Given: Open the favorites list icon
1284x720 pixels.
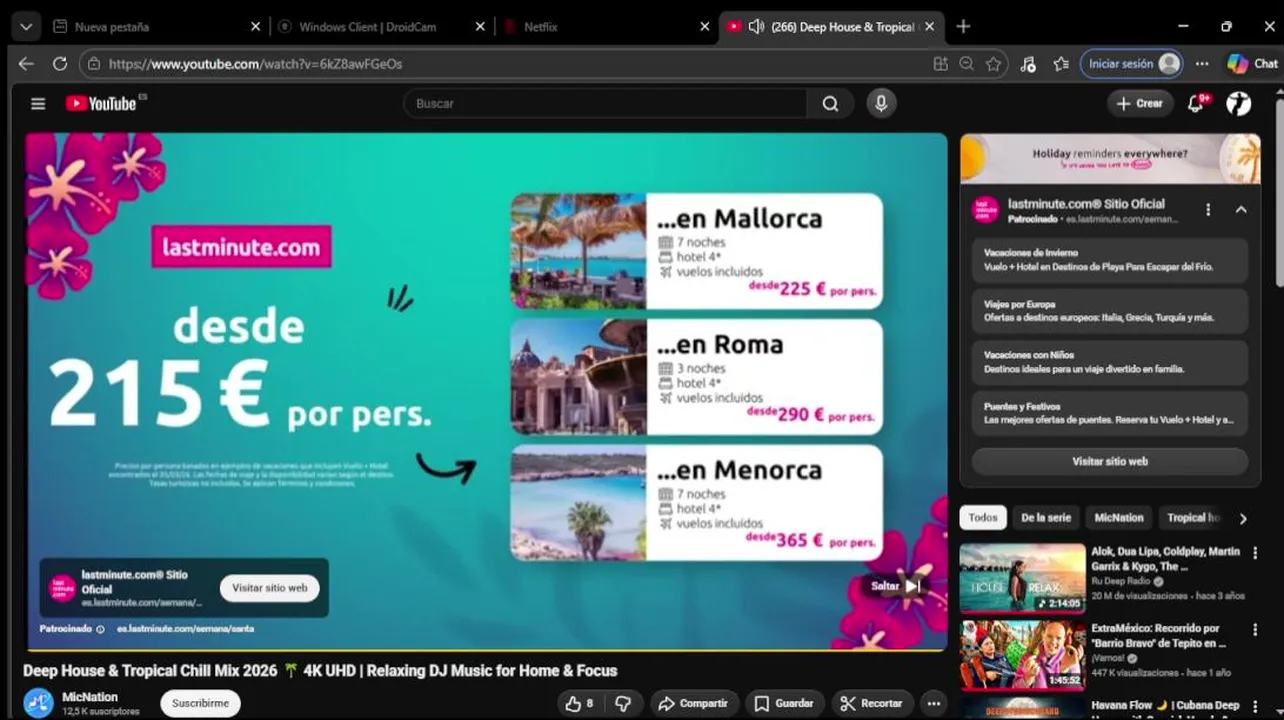Looking at the screenshot, I should pyautogui.click(x=1061, y=63).
